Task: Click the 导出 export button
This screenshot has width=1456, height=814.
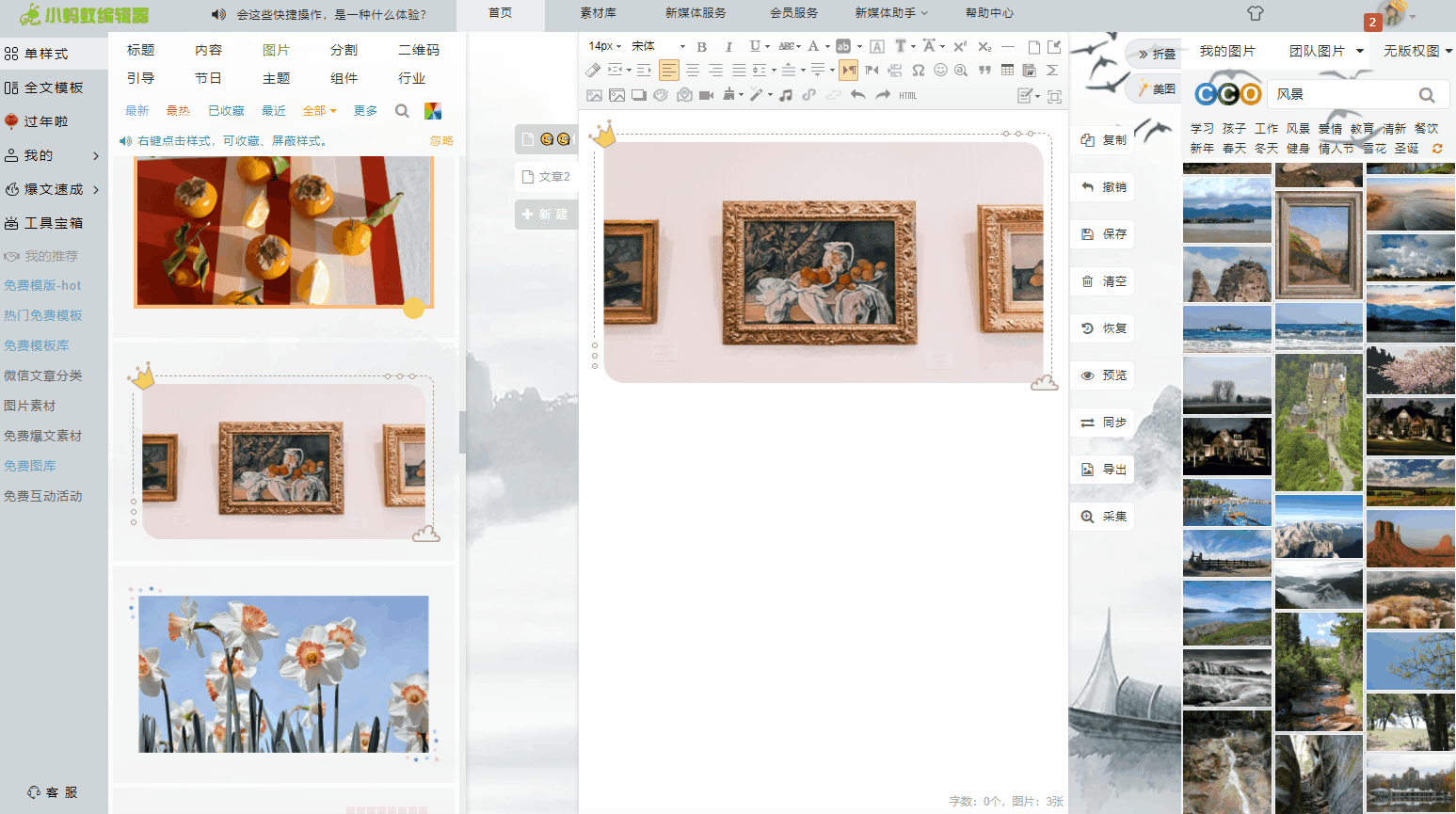Action: [x=1103, y=470]
